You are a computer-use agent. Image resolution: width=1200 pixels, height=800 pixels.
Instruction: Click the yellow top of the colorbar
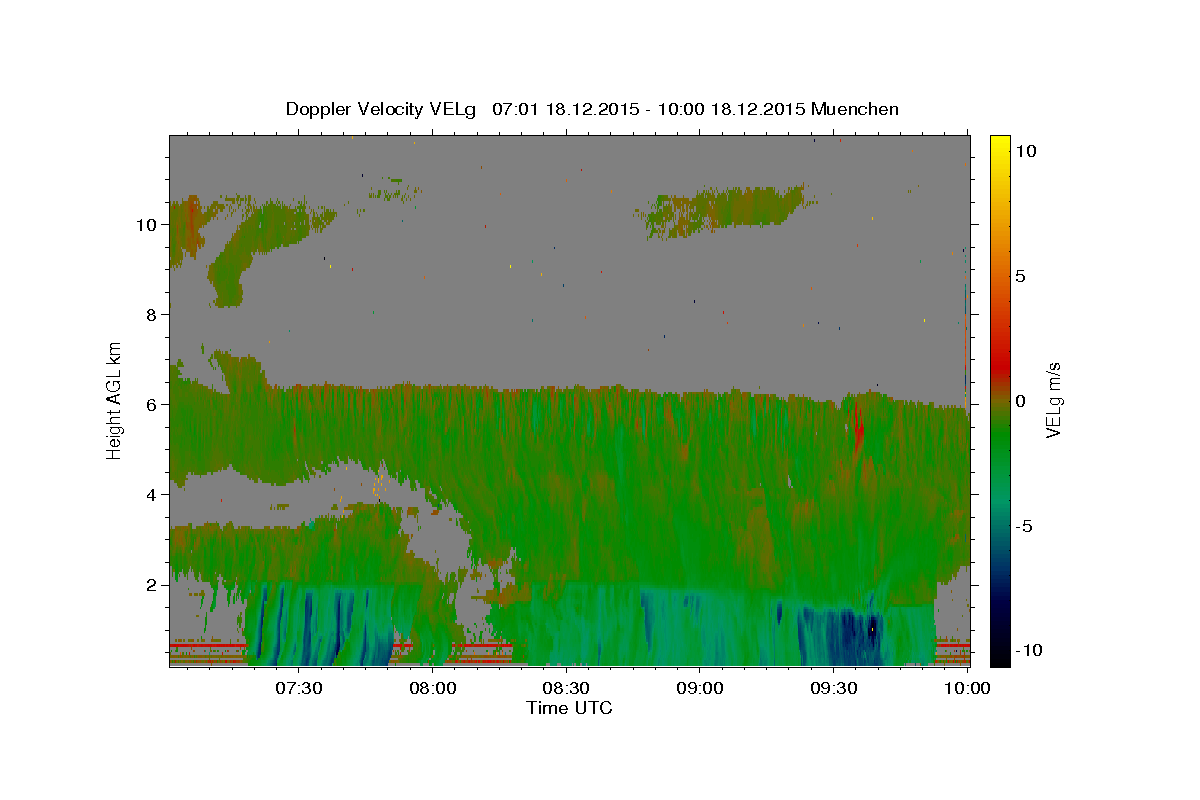(1000, 145)
